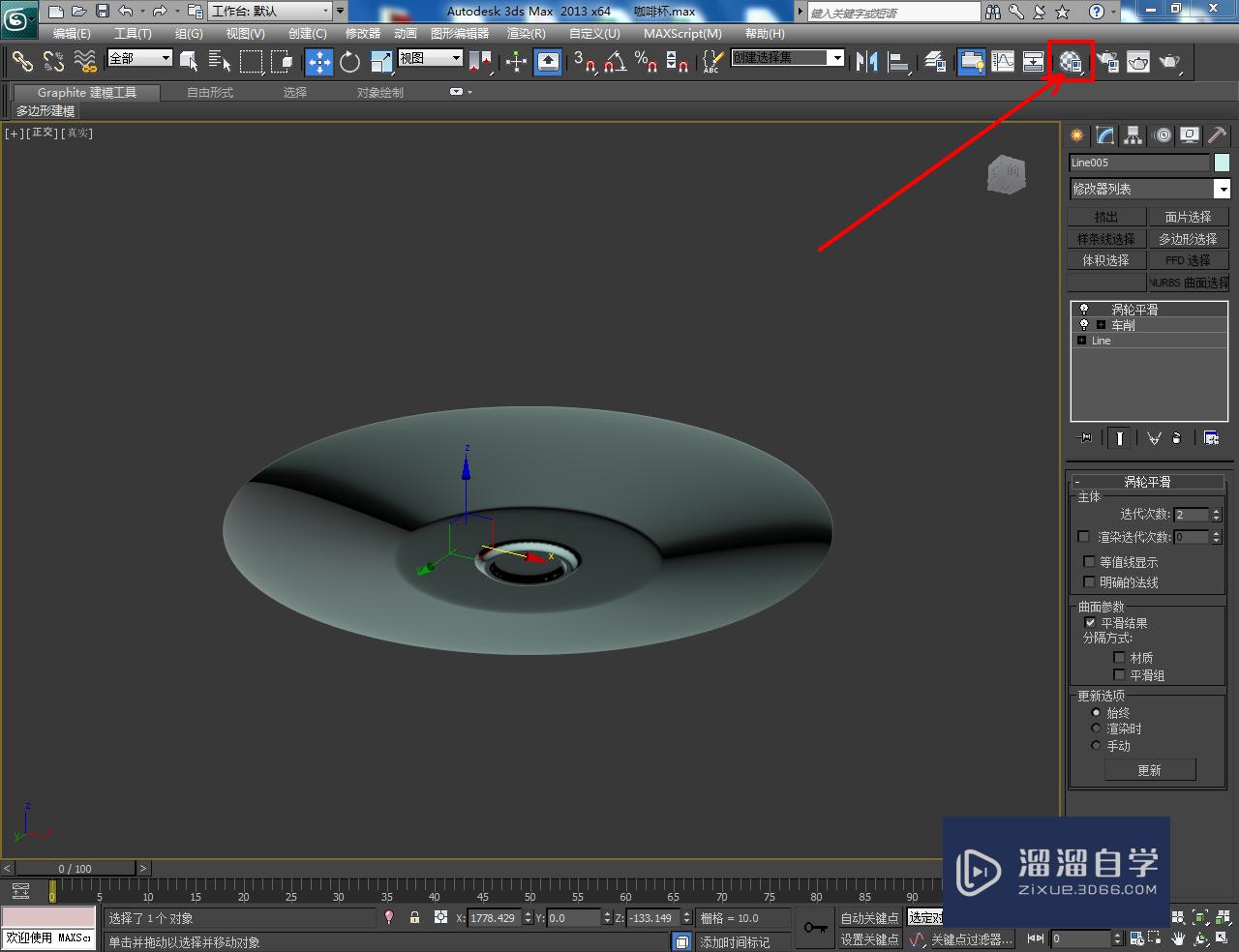
Task: Open the Rendered Frame Window icon
Action: (x=1138, y=61)
